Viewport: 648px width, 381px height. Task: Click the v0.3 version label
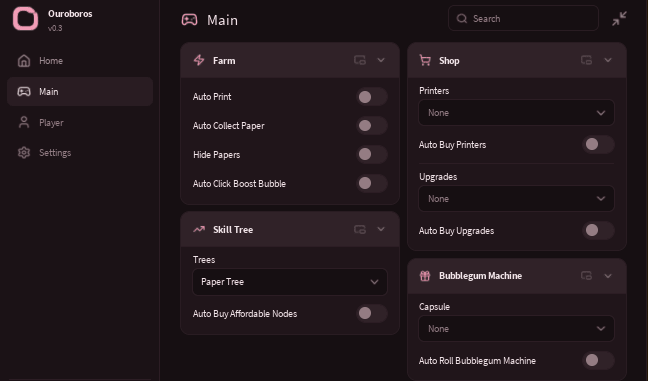(55, 28)
